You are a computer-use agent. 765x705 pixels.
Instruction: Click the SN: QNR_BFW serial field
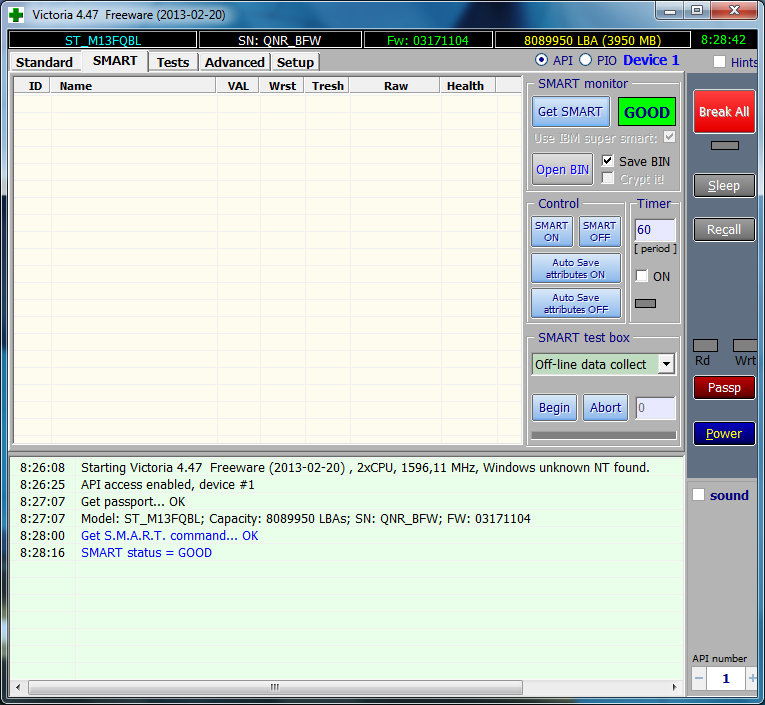[280, 40]
